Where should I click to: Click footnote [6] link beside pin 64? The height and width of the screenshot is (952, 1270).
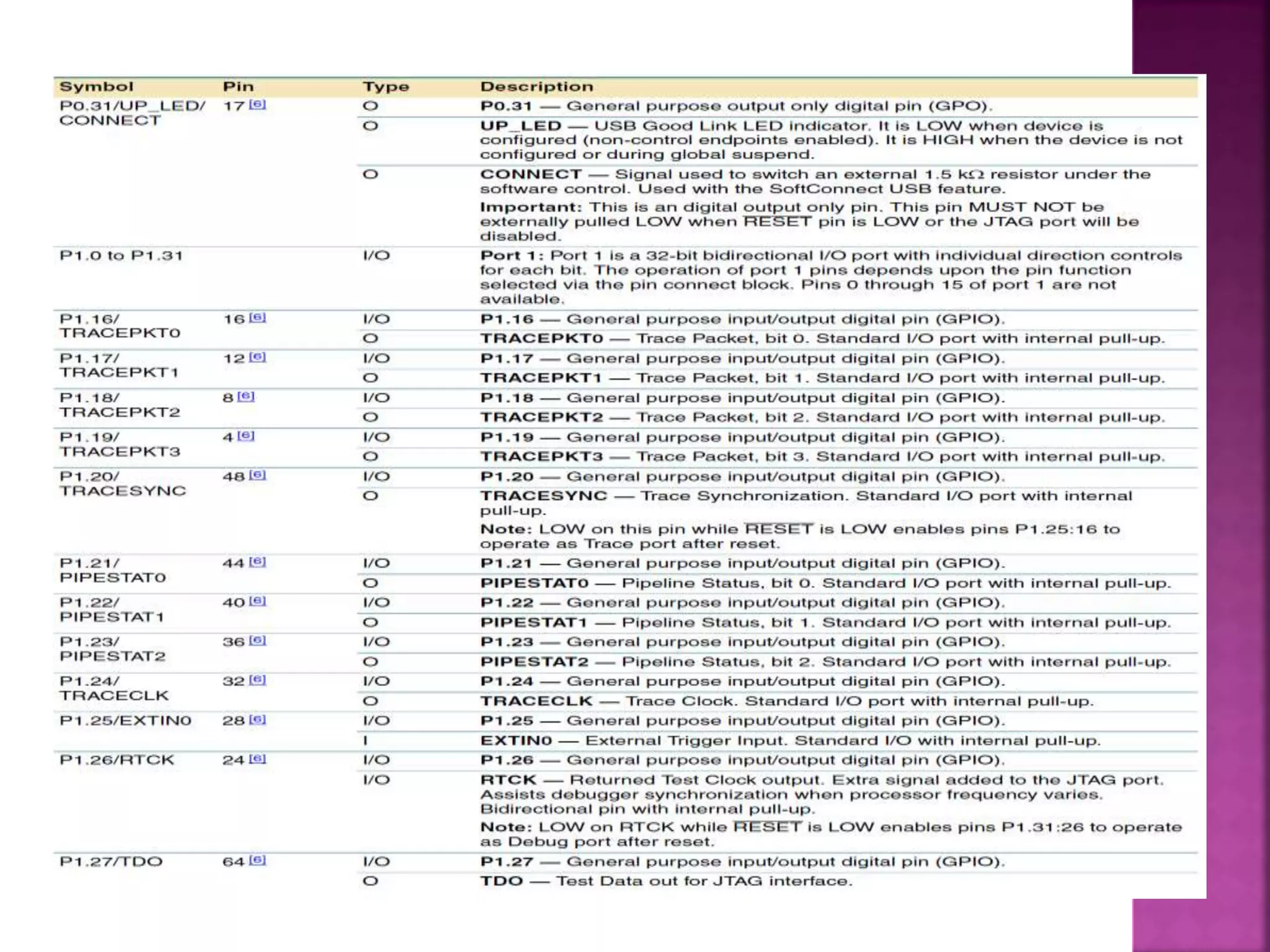point(257,860)
